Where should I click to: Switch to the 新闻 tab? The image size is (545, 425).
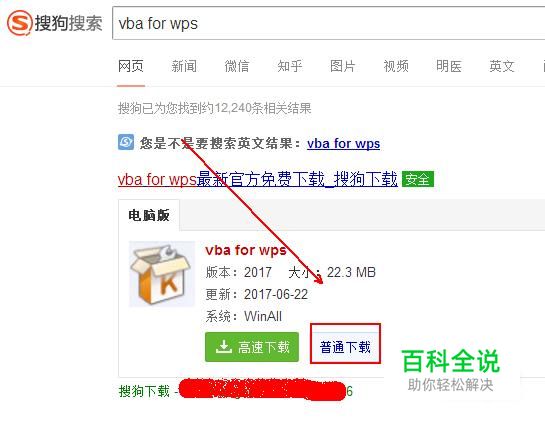coord(184,66)
